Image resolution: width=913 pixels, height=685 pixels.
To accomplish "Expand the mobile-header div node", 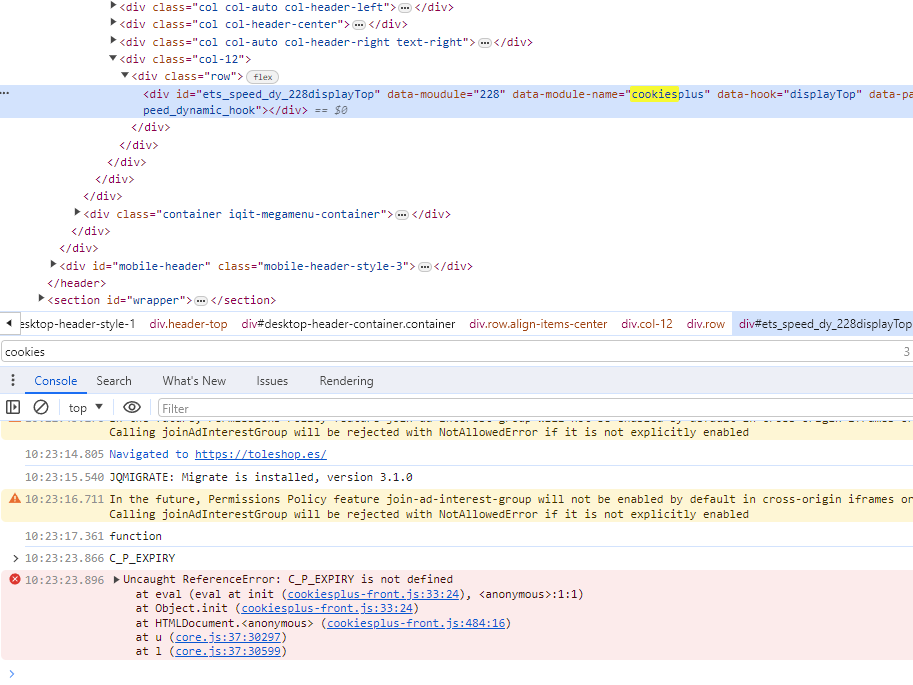I will tap(53, 264).
